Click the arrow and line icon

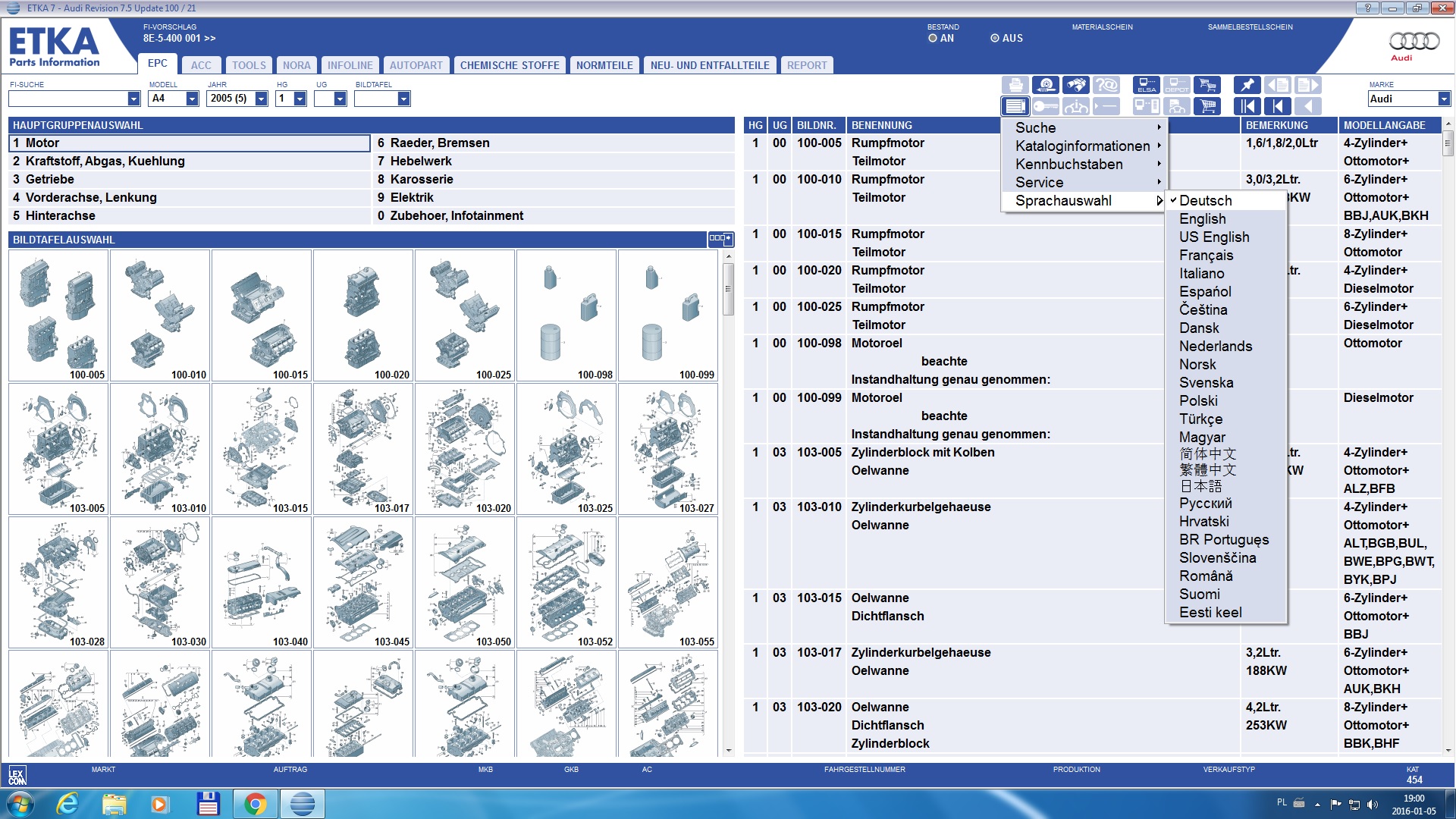1106,106
